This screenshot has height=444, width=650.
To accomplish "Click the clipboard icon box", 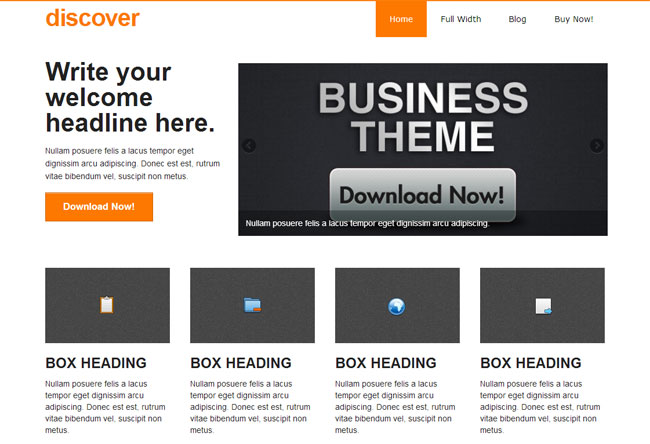I will point(107,305).
